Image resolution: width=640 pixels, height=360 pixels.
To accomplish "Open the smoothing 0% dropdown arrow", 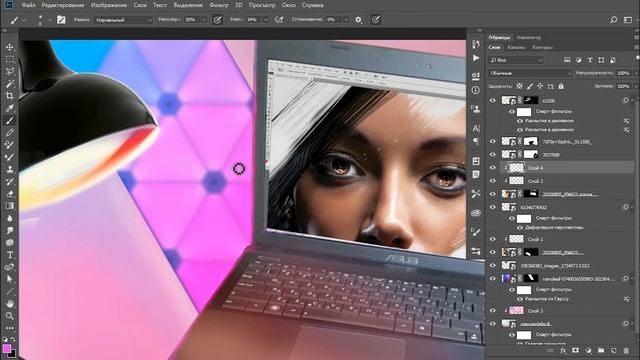I will pos(346,20).
